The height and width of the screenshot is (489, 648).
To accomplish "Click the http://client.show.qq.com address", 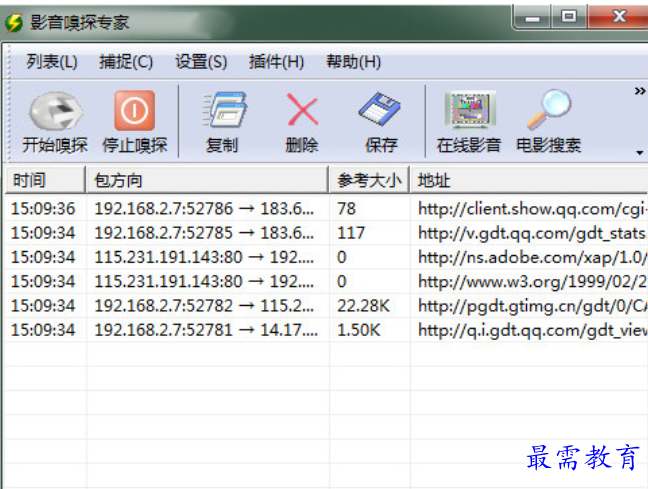I will [x=532, y=209].
